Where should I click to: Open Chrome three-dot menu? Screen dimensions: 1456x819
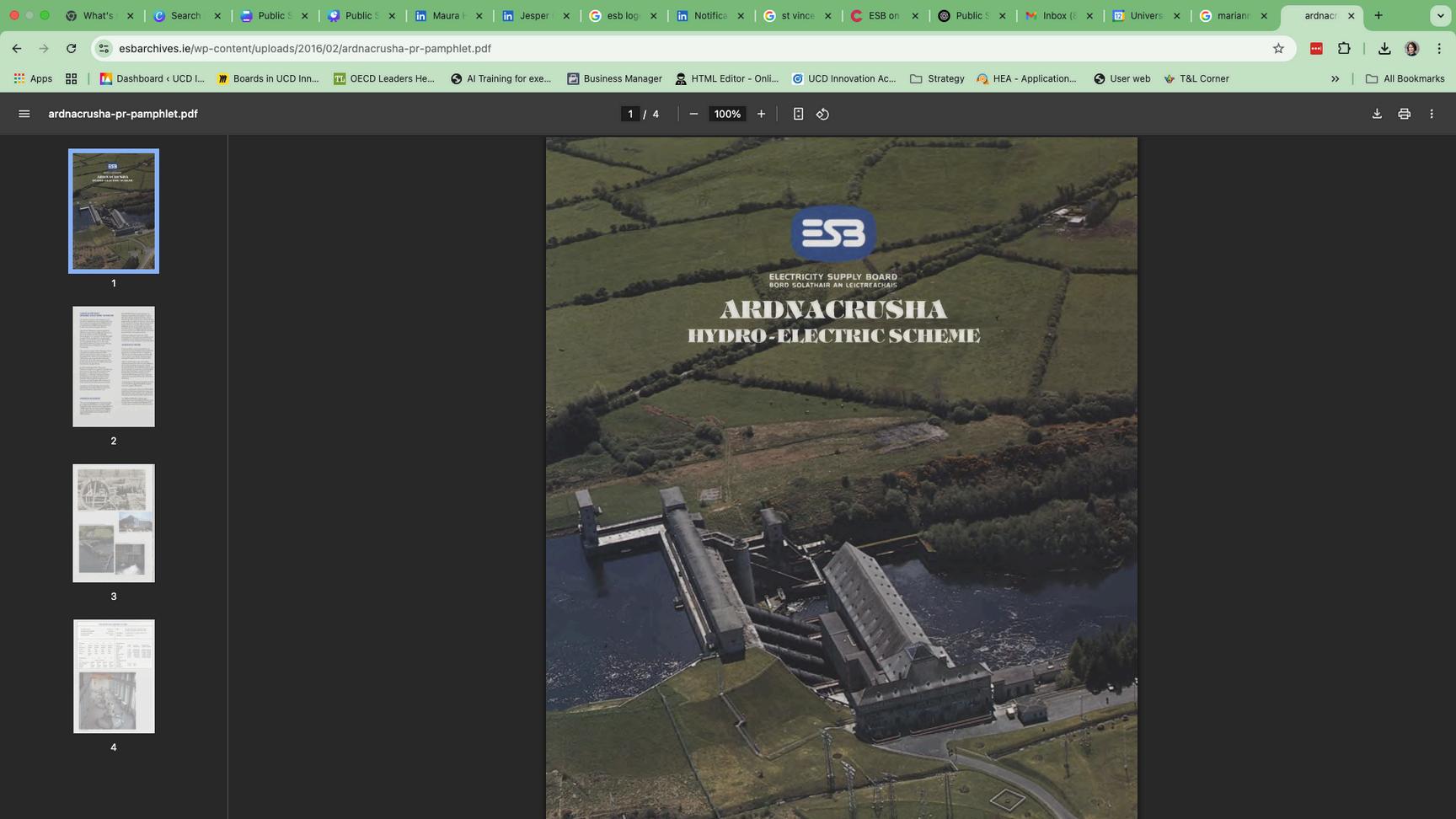[x=1439, y=49]
